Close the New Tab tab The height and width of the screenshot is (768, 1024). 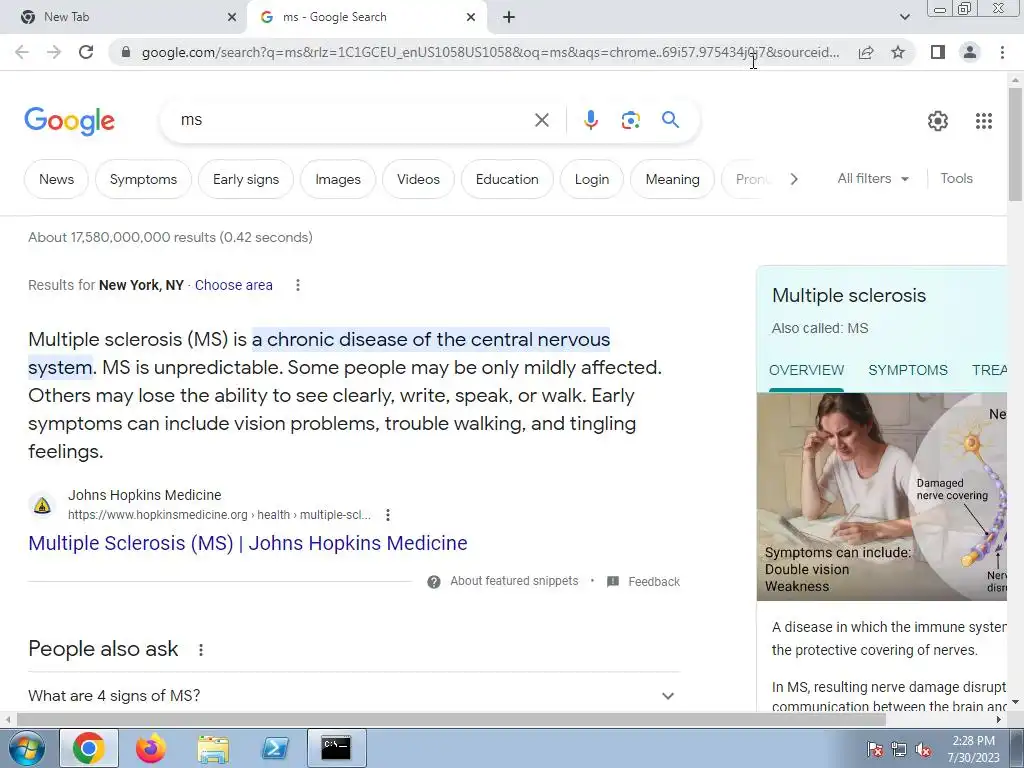pyautogui.click(x=232, y=17)
